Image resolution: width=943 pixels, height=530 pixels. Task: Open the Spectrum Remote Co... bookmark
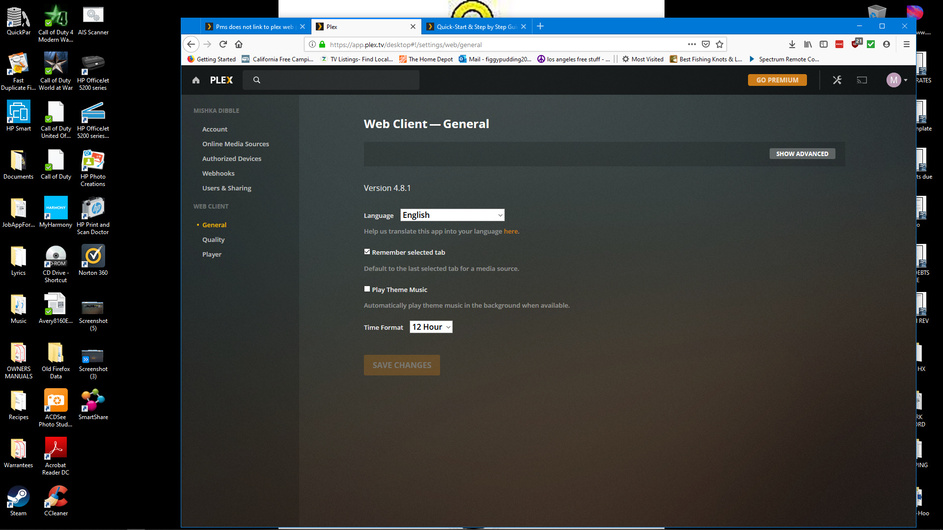pos(784,59)
